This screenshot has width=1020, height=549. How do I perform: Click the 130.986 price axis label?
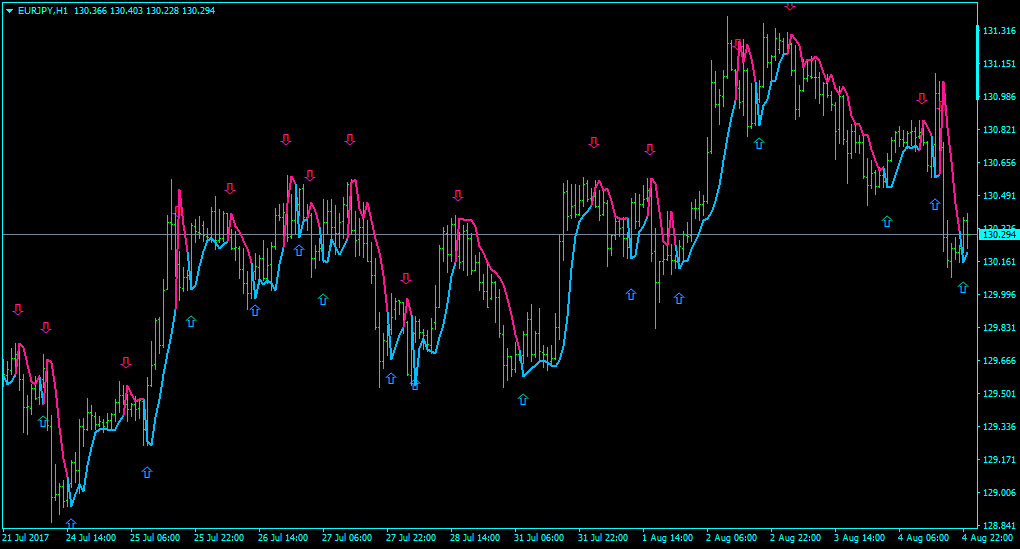pos(999,97)
